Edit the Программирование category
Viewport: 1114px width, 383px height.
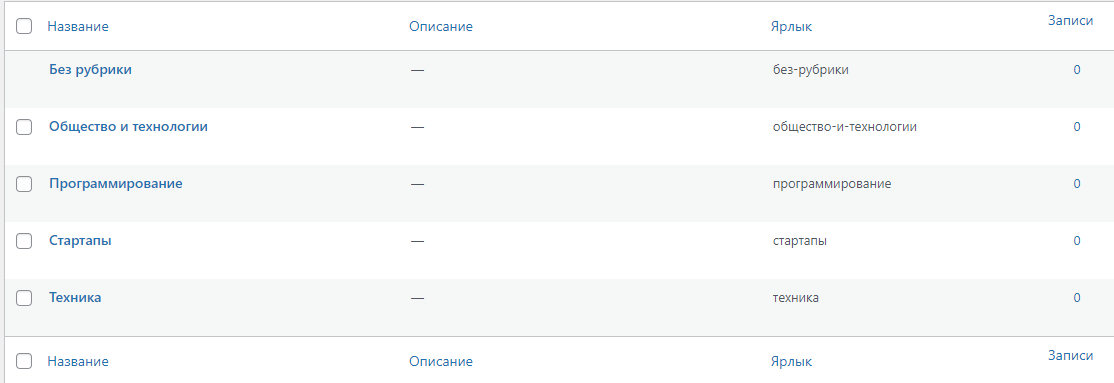tap(116, 183)
